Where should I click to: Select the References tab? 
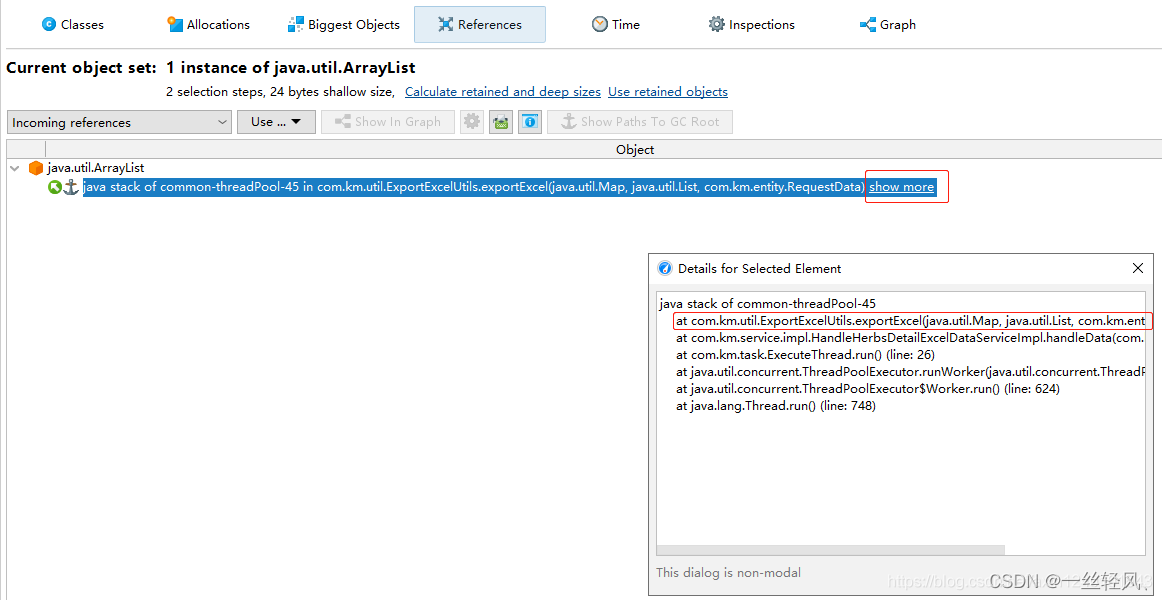point(479,24)
